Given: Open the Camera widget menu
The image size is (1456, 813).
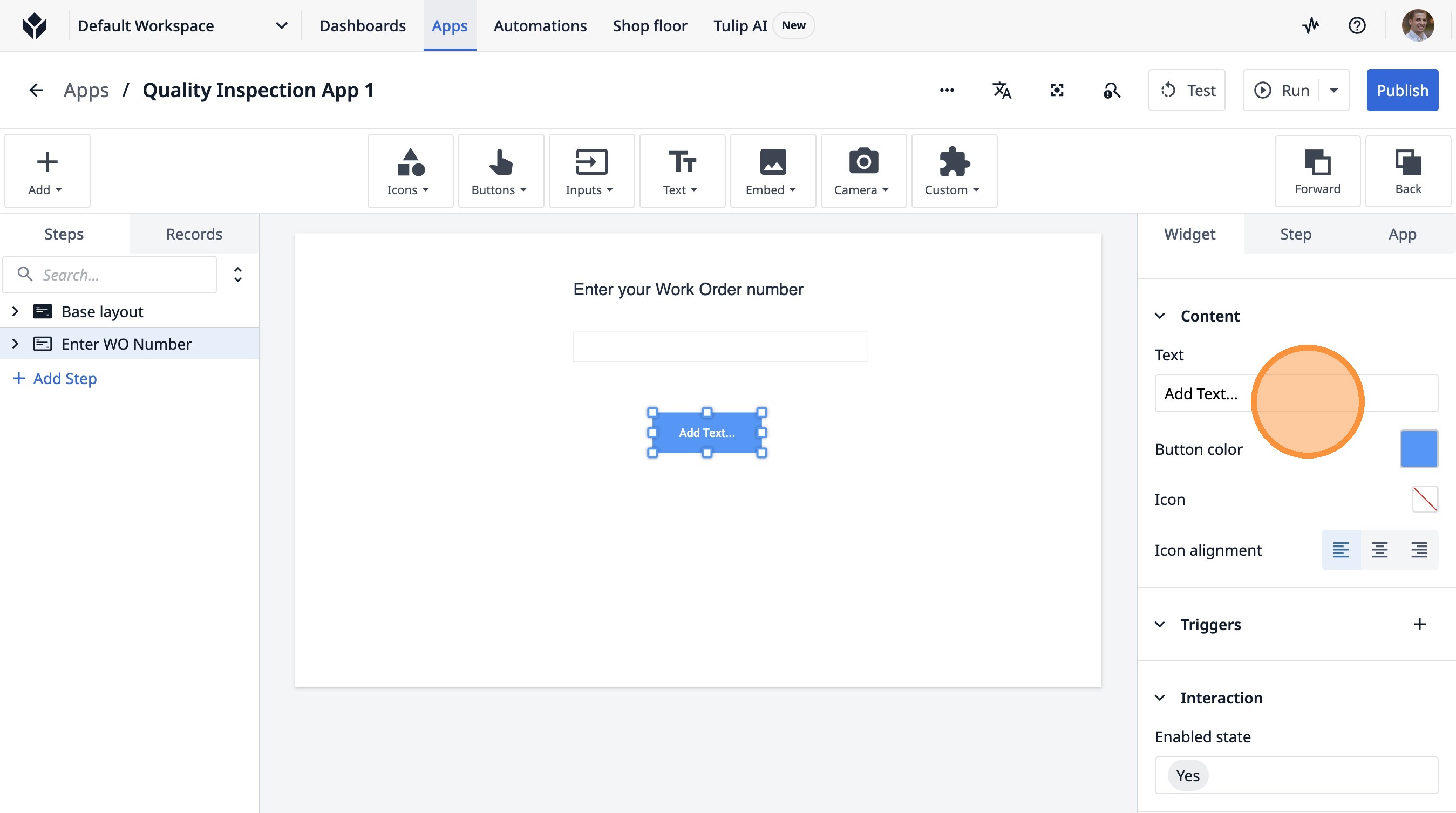Looking at the screenshot, I should click(863, 171).
